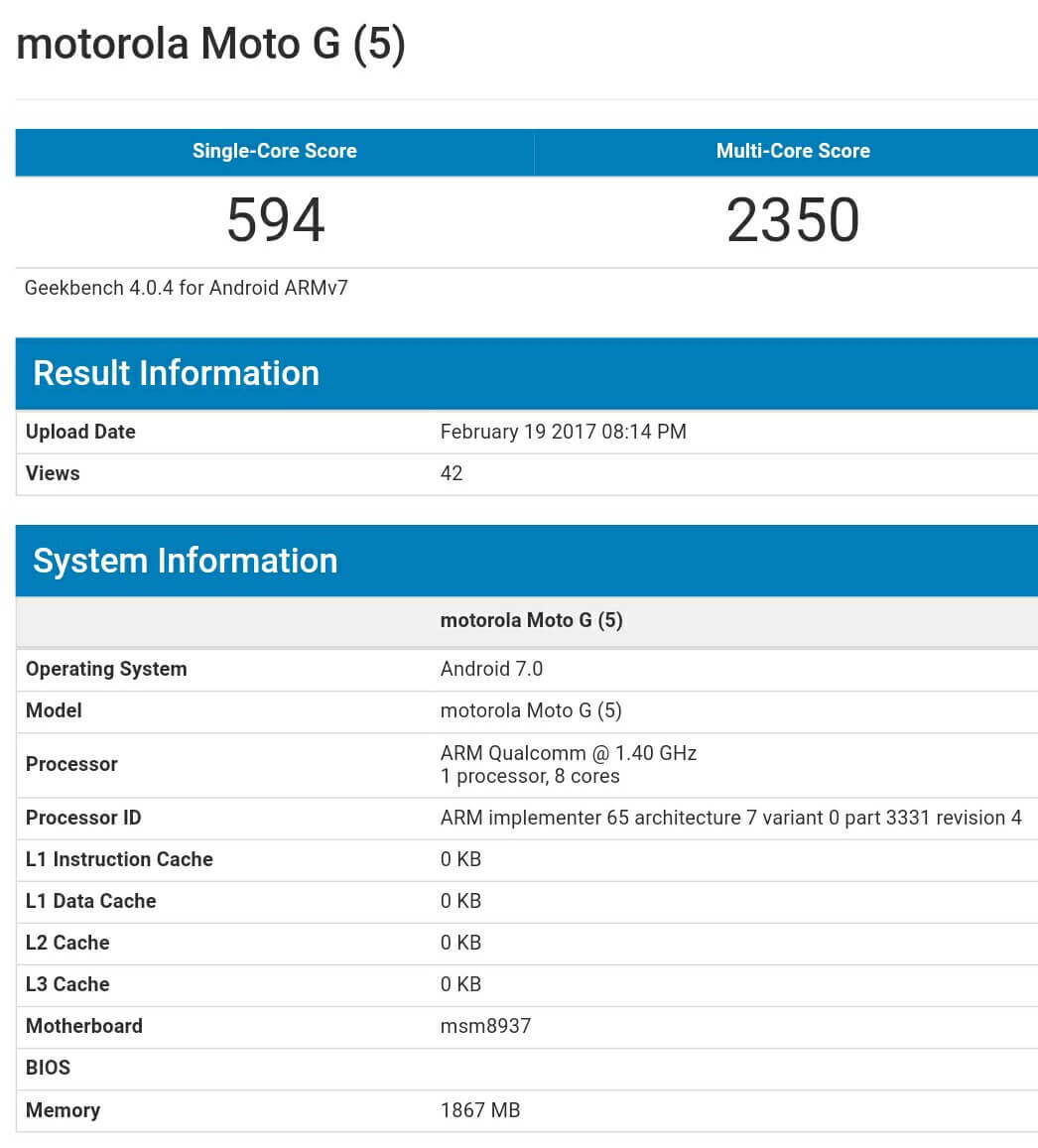Click the Motherboard label
The height and width of the screenshot is (1148, 1038).
tap(84, 1027)
